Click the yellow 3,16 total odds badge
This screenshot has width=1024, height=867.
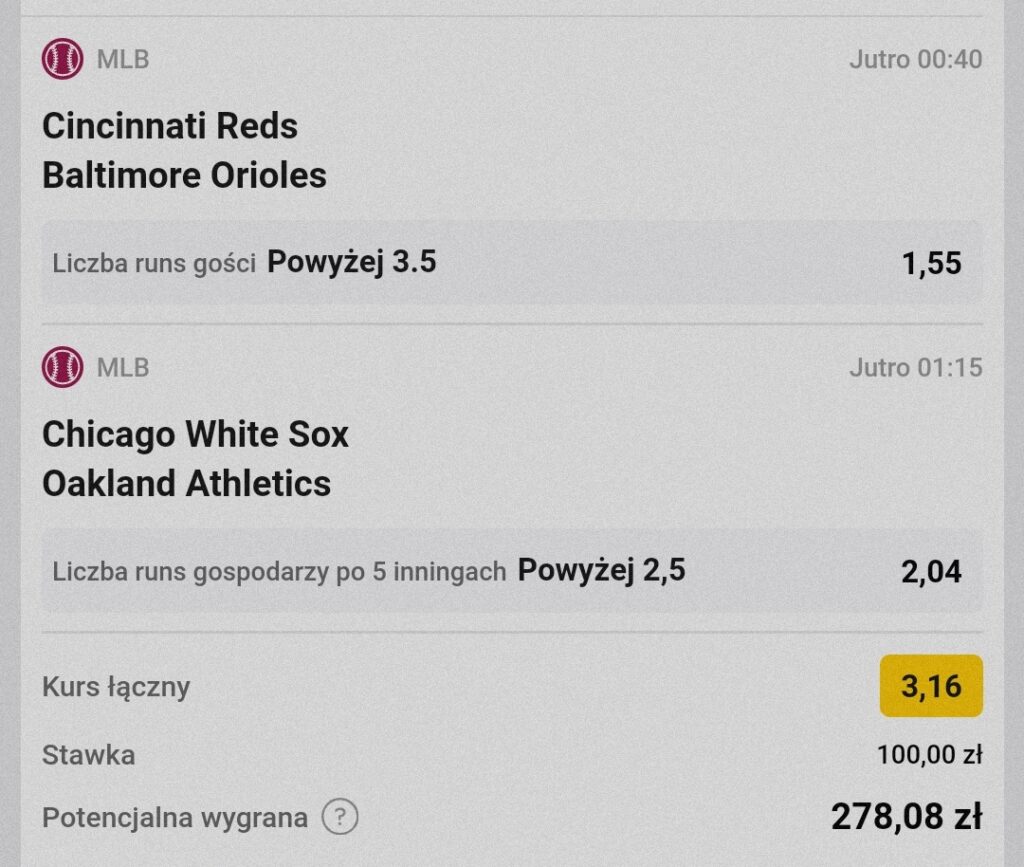(931, 686)
